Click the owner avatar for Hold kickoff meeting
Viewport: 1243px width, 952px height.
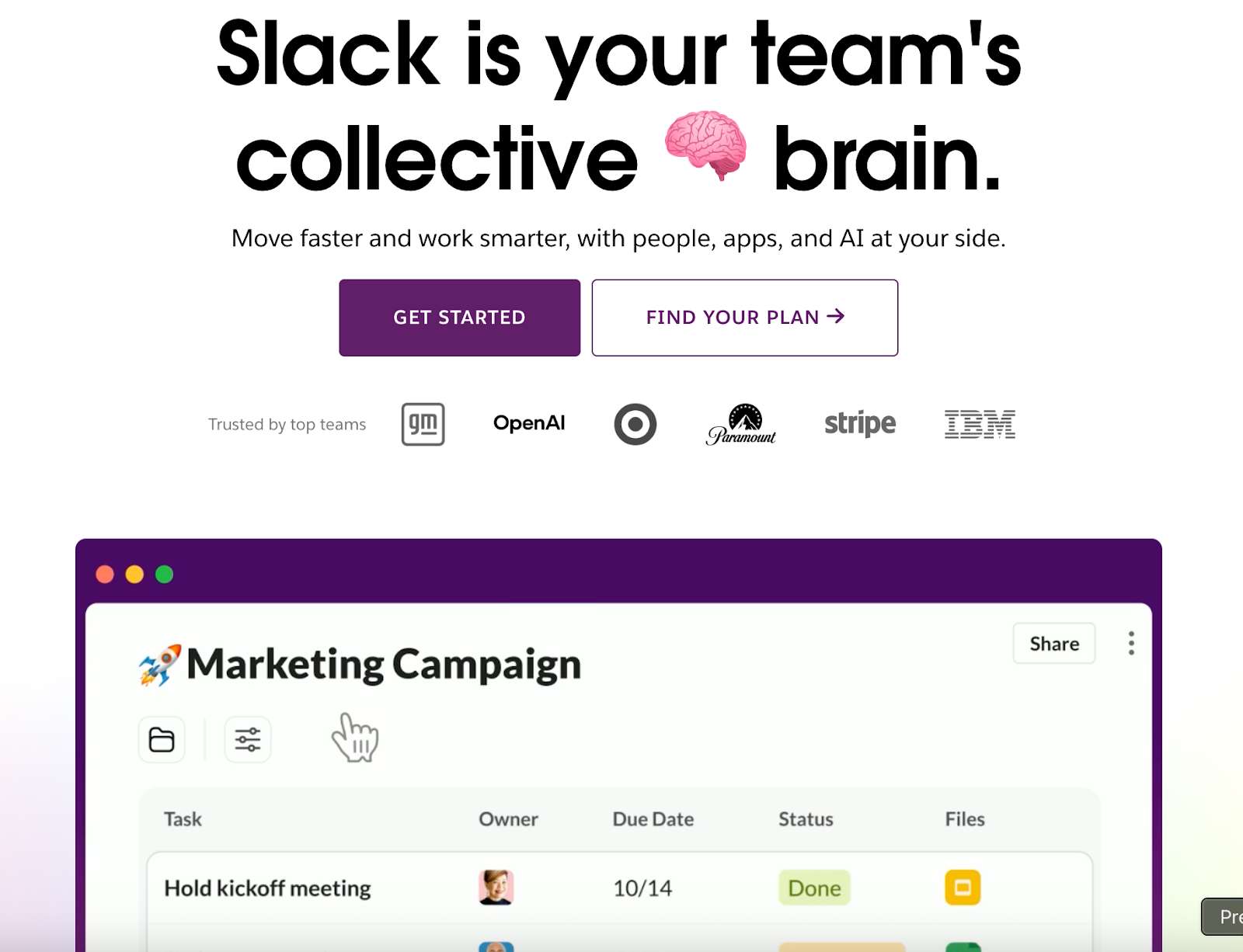[x=498, y=888]
